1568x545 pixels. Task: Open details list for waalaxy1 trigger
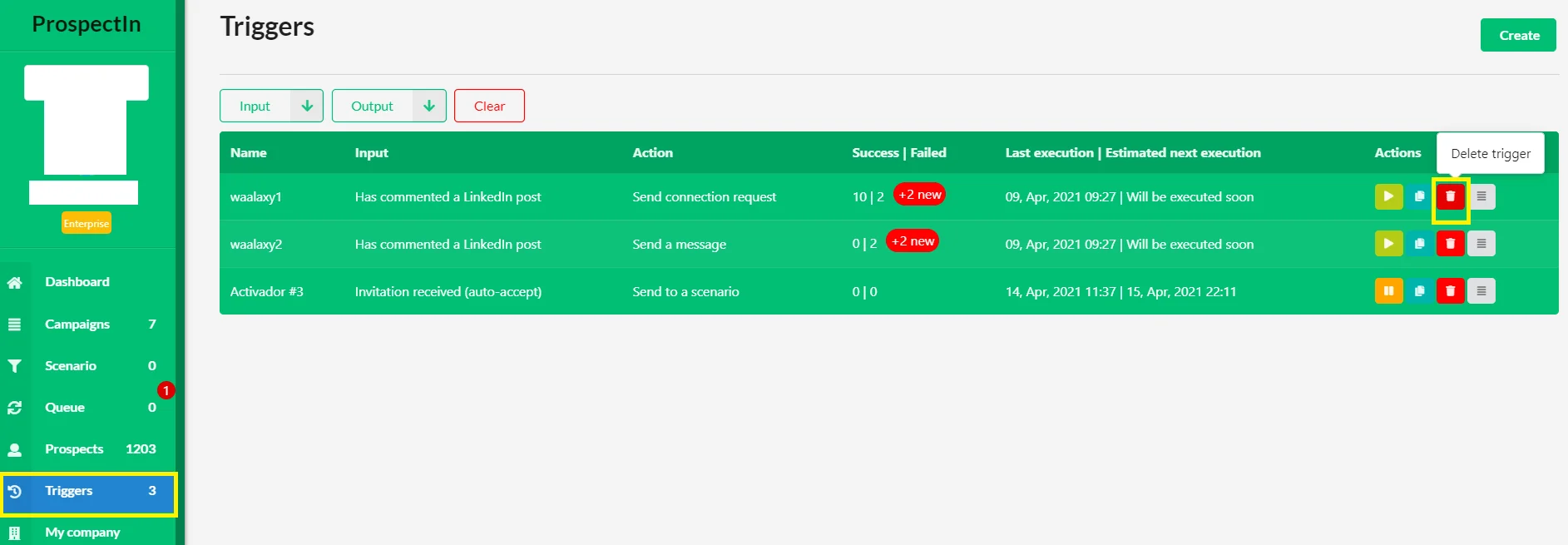point(1481,196)
